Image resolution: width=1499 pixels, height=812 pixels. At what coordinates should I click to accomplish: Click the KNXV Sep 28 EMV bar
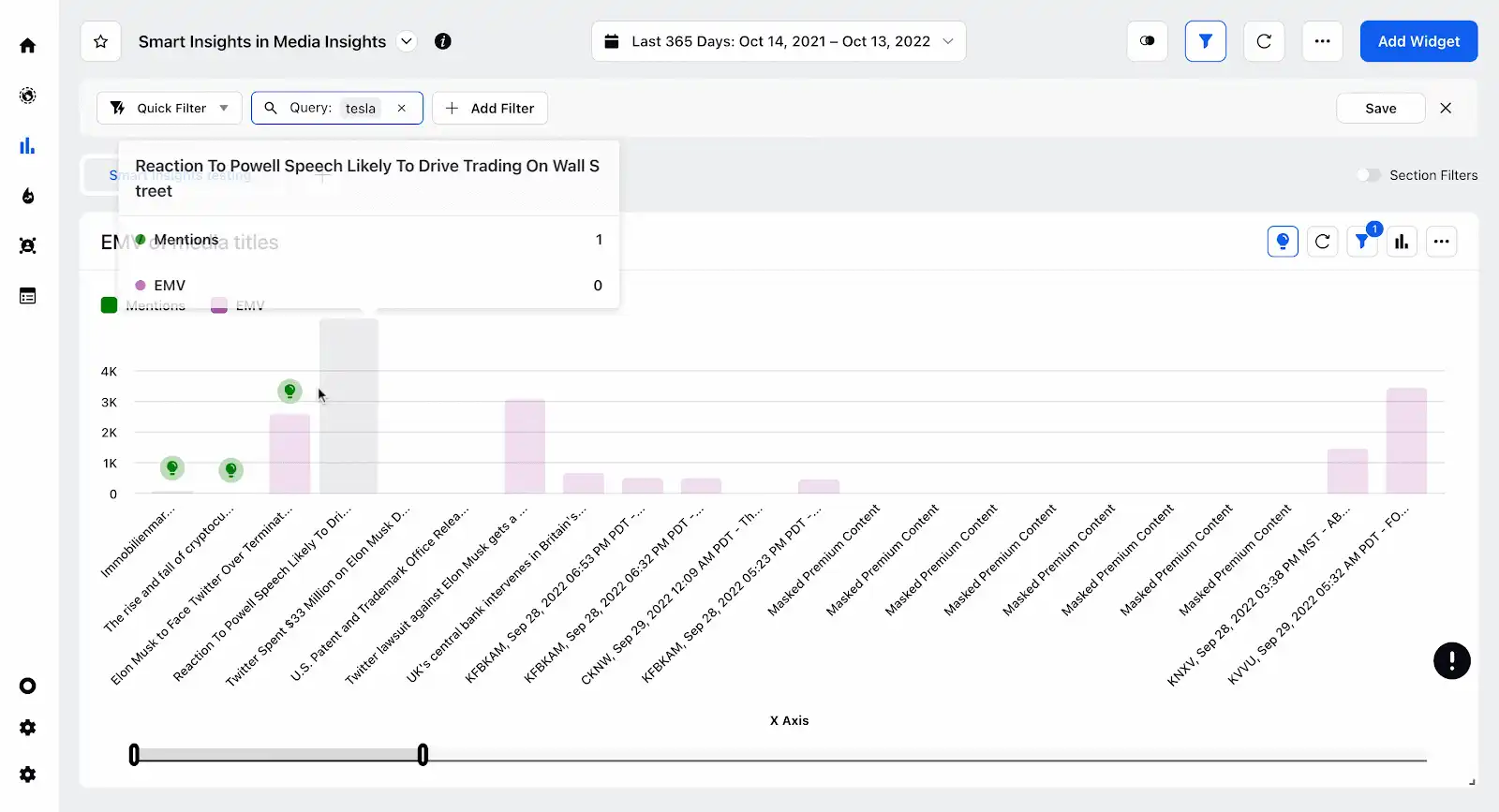click(1347, 471)
